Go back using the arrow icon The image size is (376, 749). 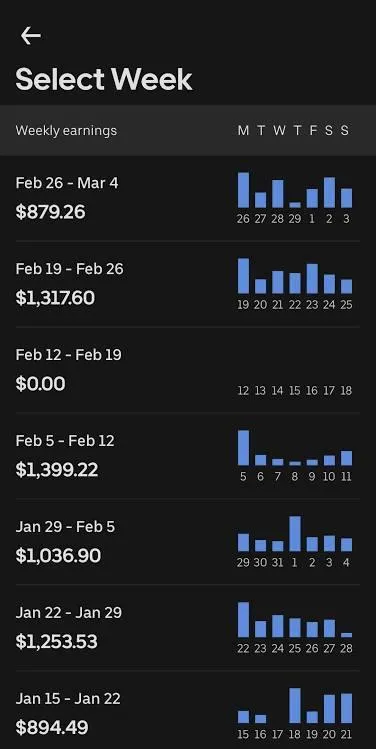tap(31, 35)
